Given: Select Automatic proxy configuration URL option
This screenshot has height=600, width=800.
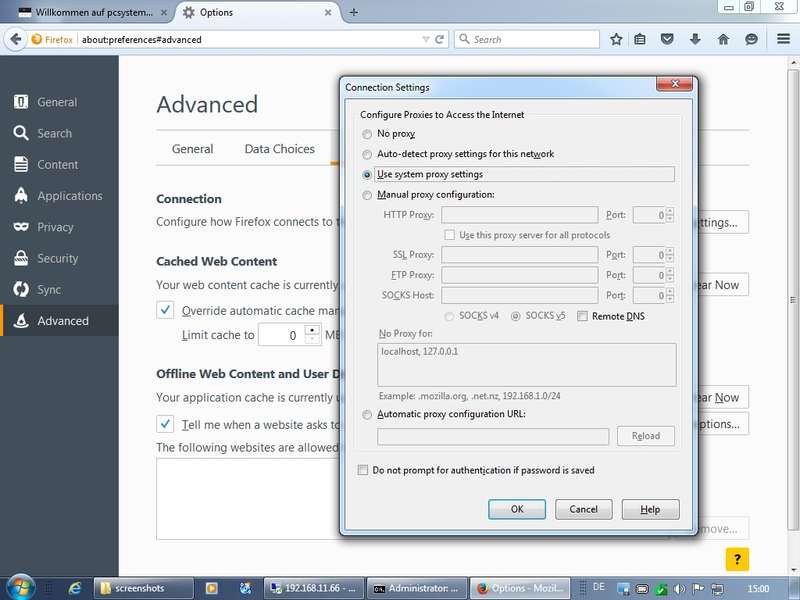Looking at the screenshot, I should [x=367, y=414].
